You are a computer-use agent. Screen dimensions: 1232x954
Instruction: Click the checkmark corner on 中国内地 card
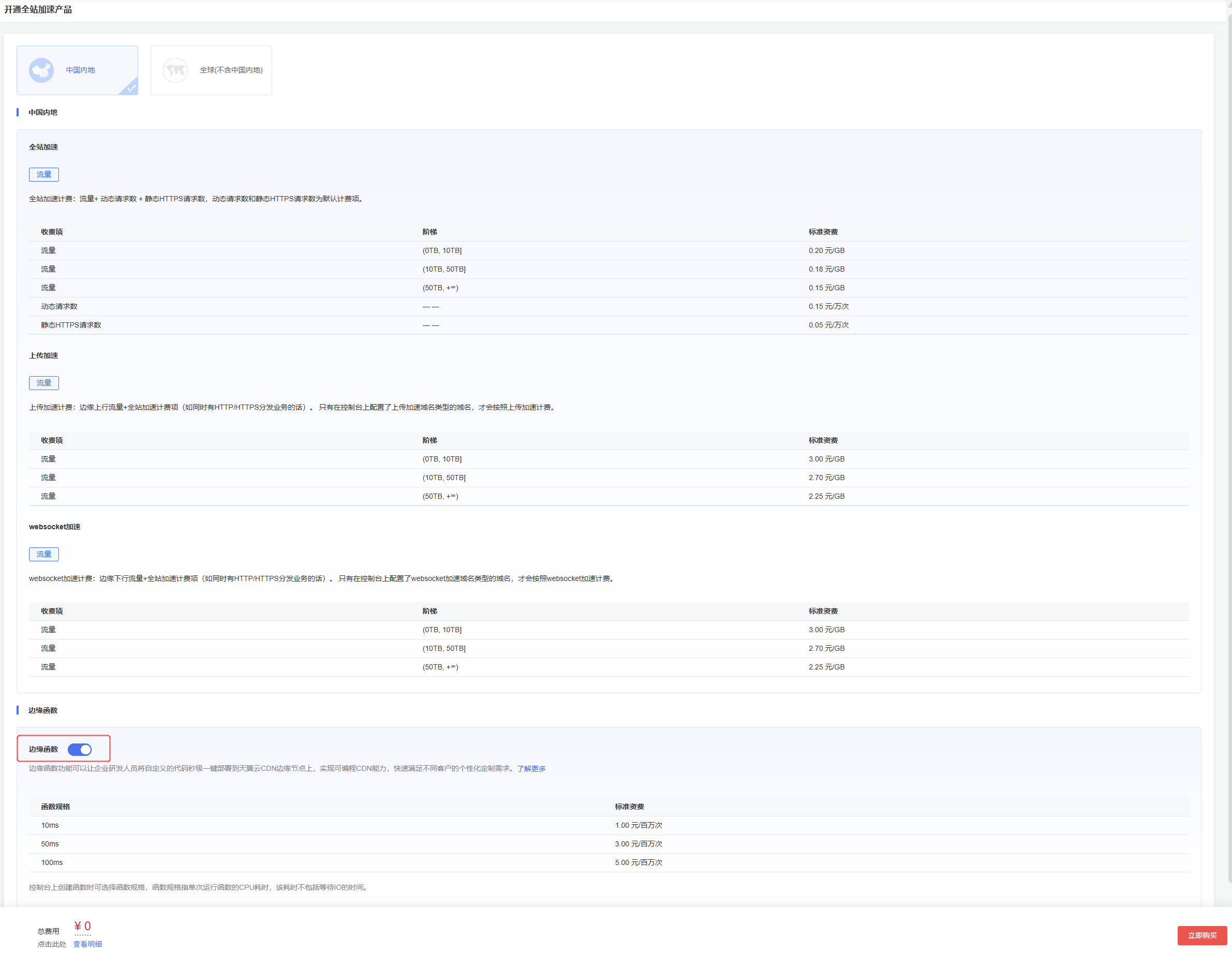click(x=131, y=88)
